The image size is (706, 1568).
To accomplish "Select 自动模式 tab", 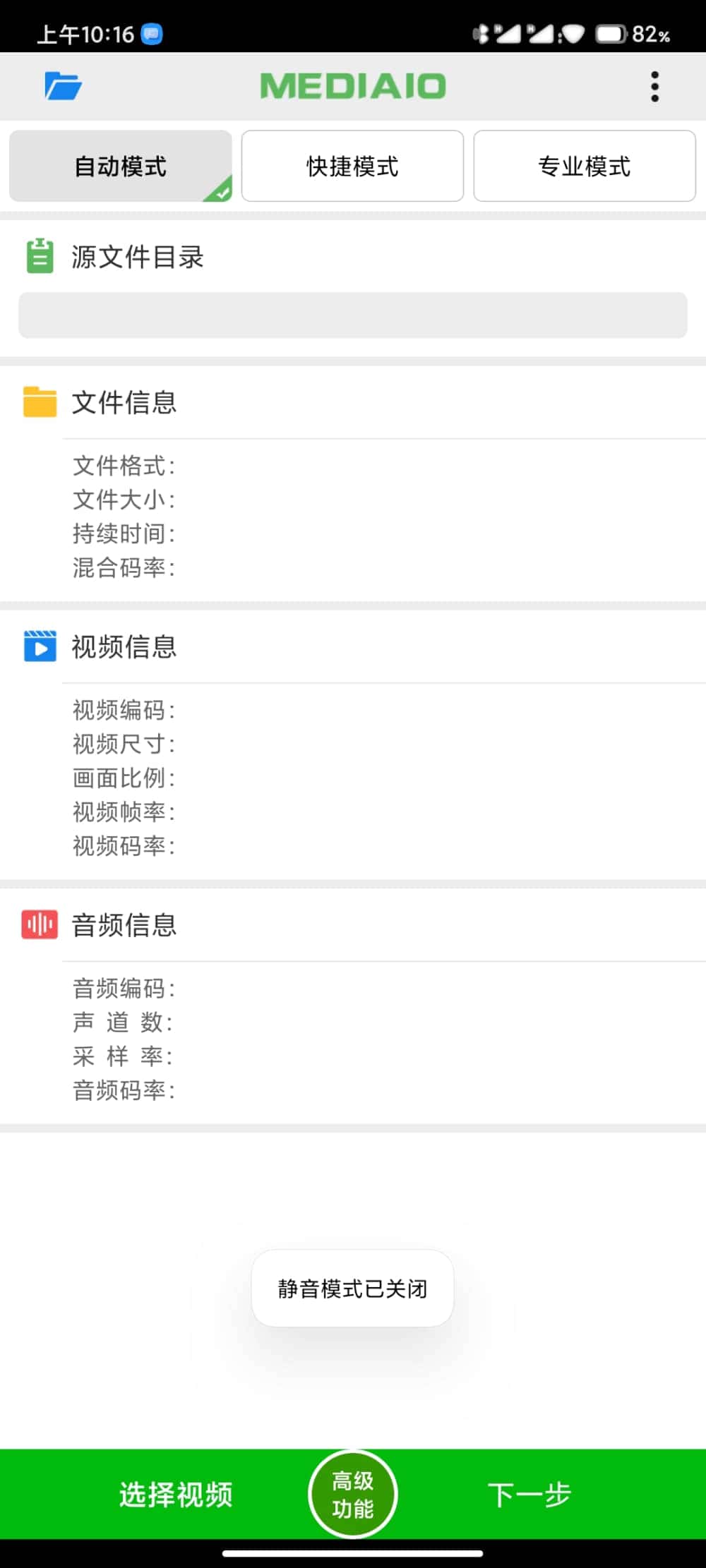I will (121, 166).
